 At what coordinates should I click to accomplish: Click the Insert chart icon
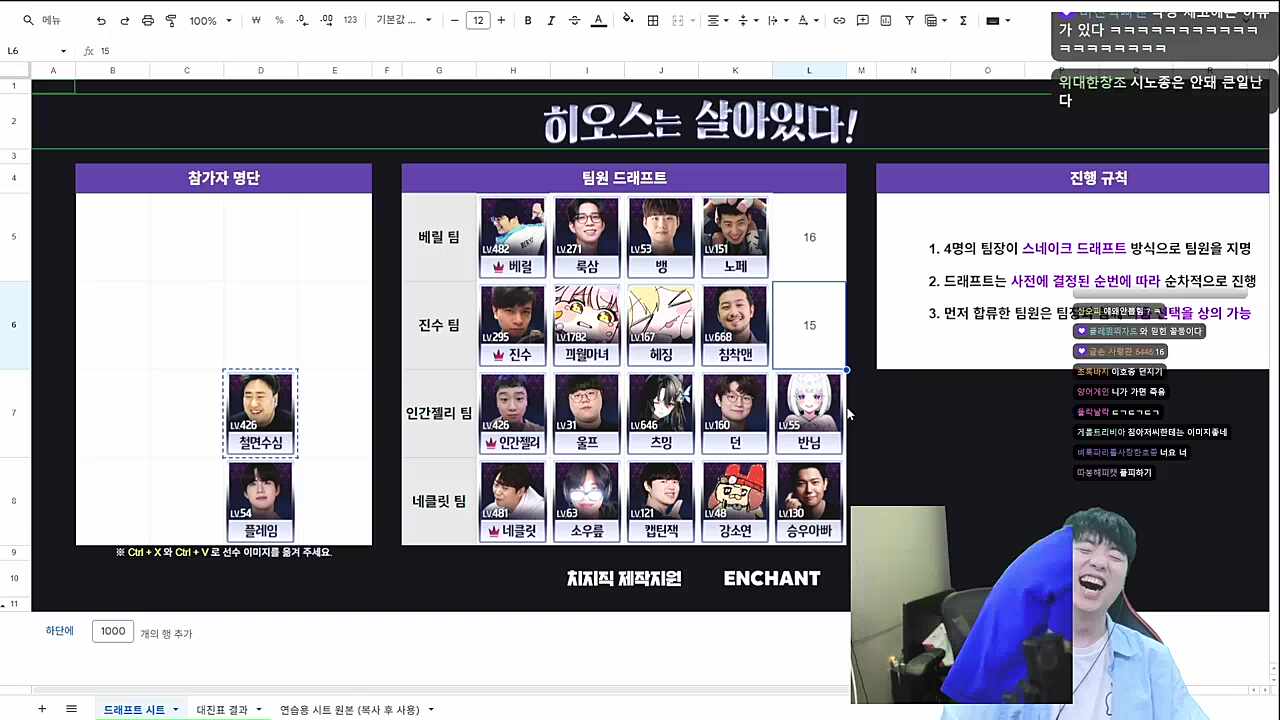click(886, 20)
